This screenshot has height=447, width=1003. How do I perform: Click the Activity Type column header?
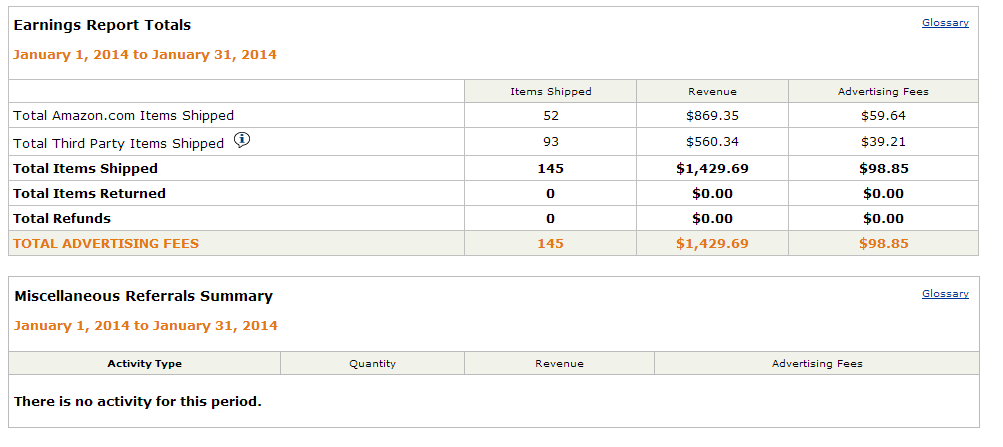pos(145,363)
